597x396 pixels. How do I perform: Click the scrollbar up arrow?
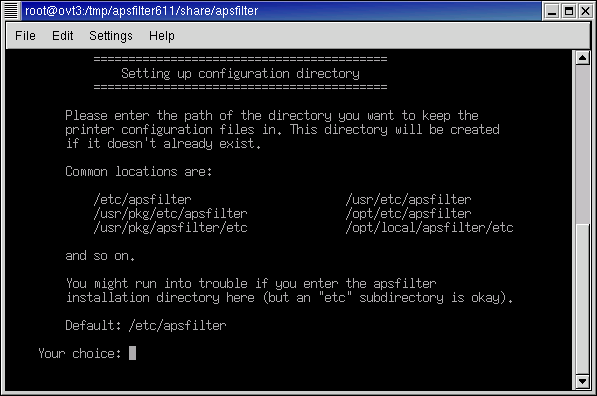coord(583,58)
